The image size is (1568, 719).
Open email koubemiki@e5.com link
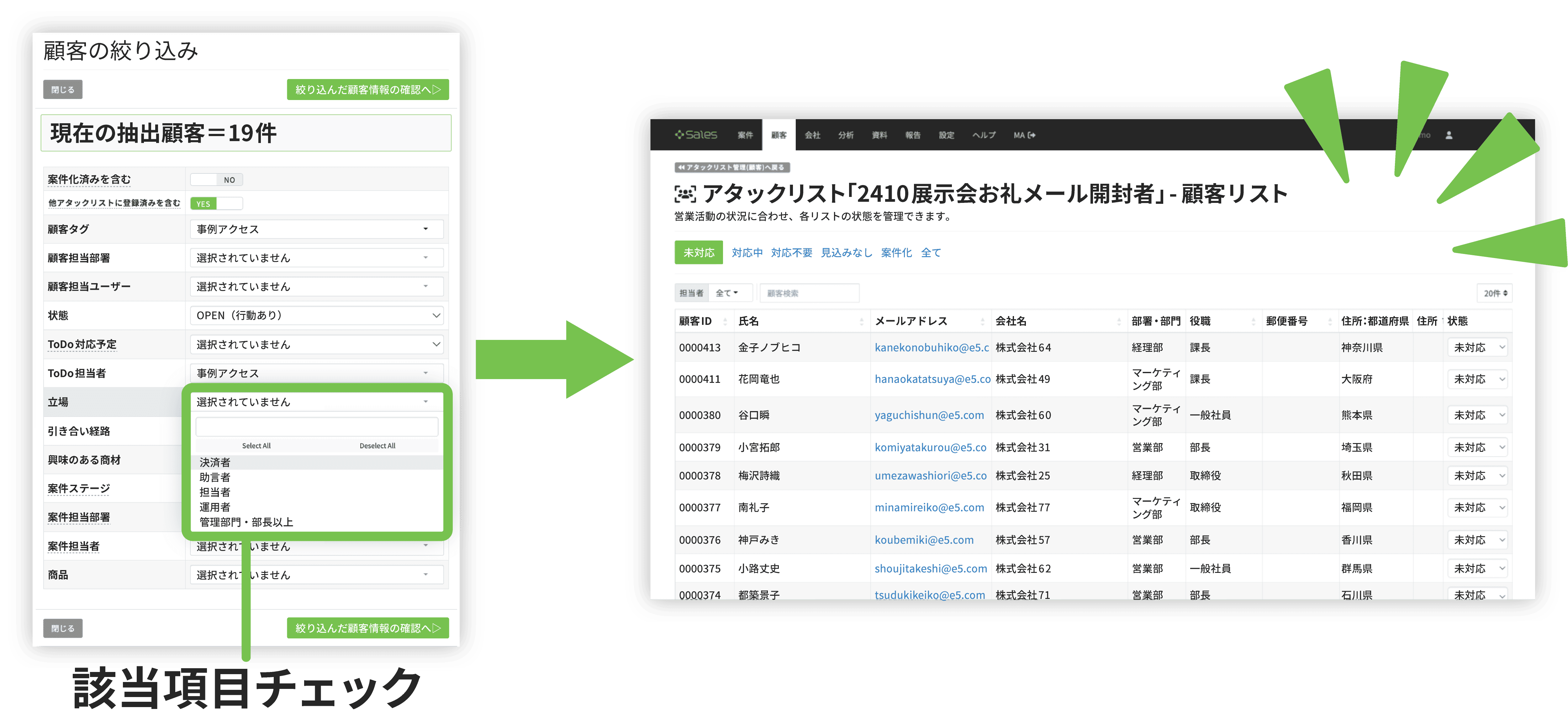click(924, 539)
